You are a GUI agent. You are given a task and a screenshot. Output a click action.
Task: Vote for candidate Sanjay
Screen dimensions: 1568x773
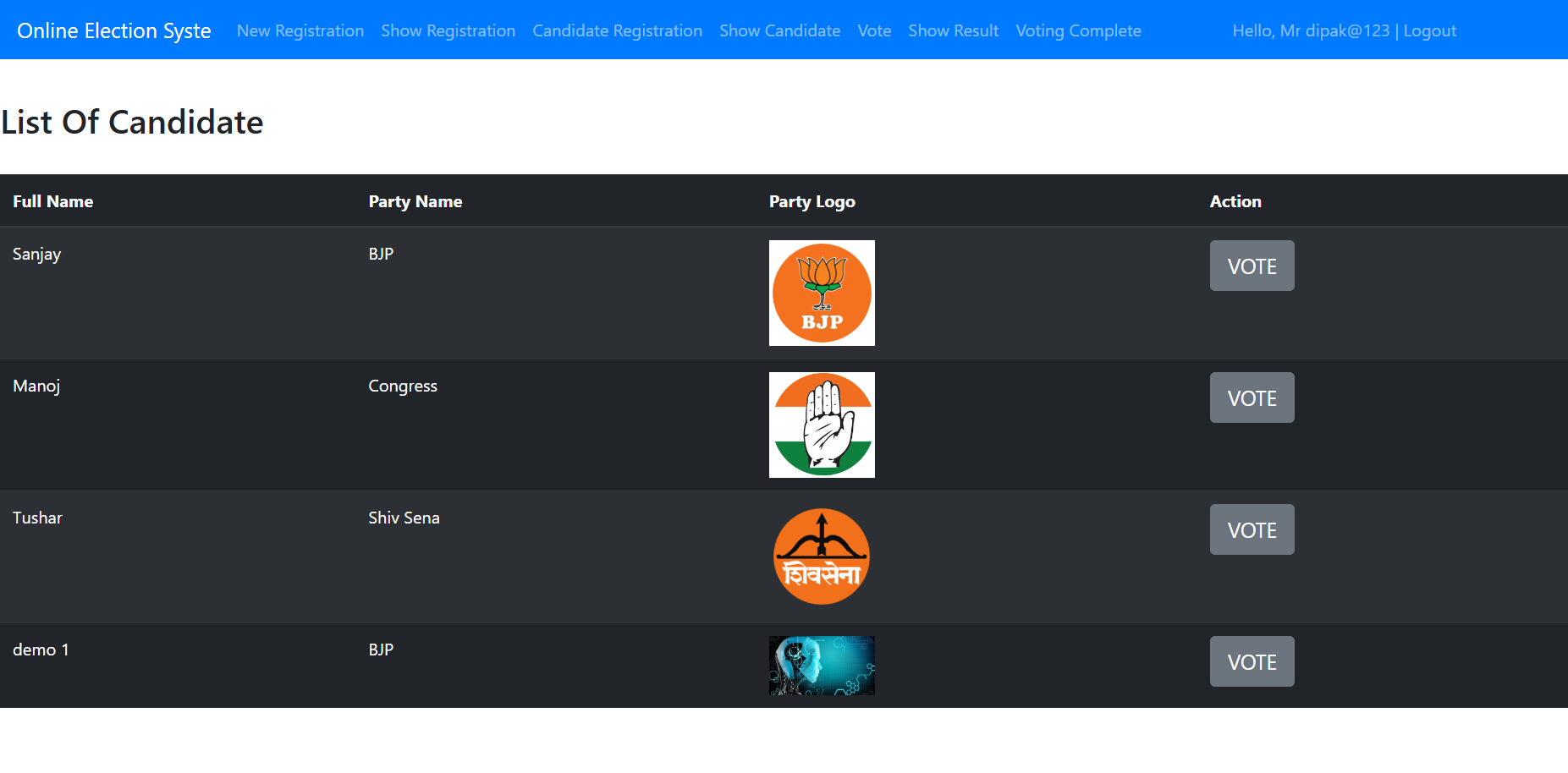pyautogui.click(x=1252, y=266)
